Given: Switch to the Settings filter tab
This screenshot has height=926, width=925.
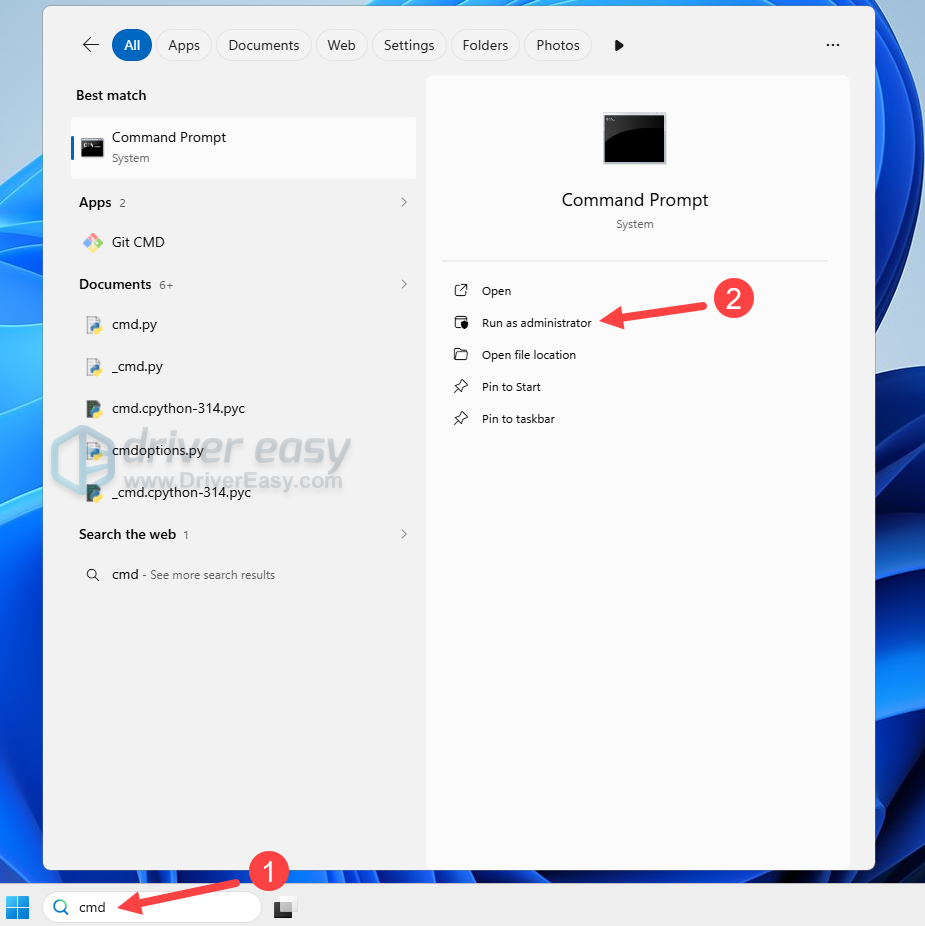Looking at the screenshot, I should pos(409,45).
